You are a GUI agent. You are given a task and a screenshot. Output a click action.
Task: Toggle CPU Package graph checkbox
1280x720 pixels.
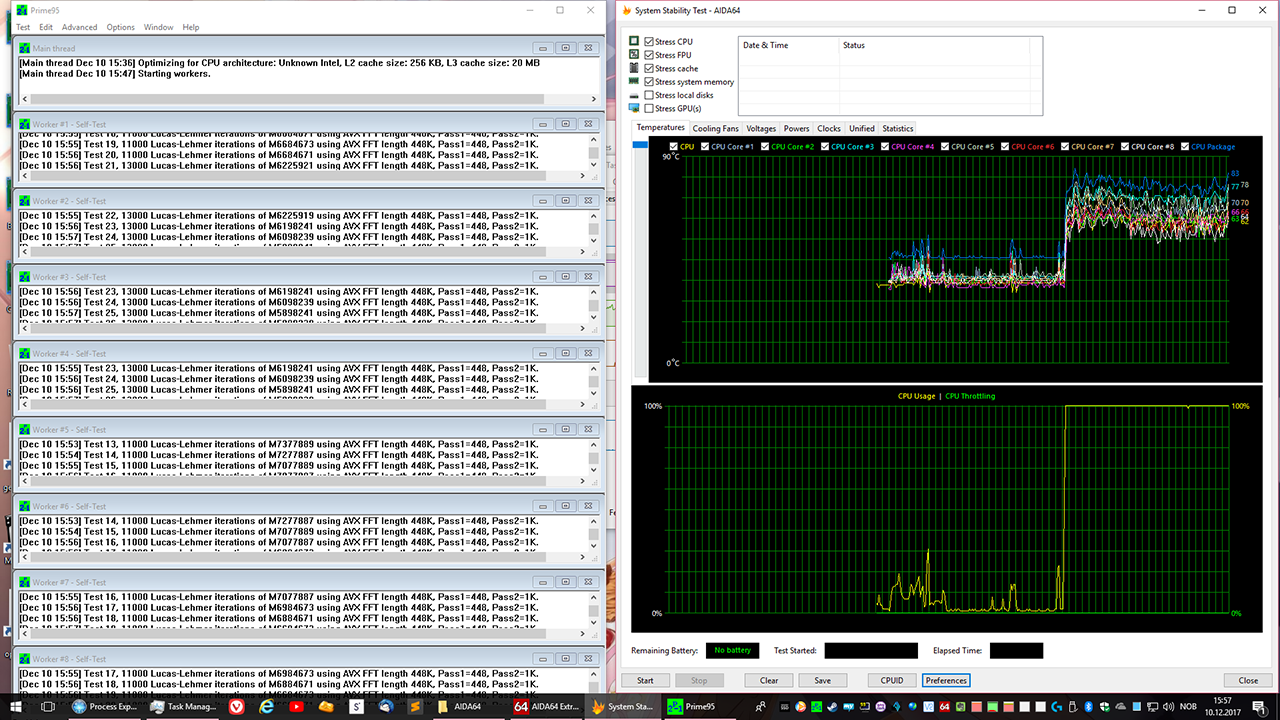(x=1185, y=147)
